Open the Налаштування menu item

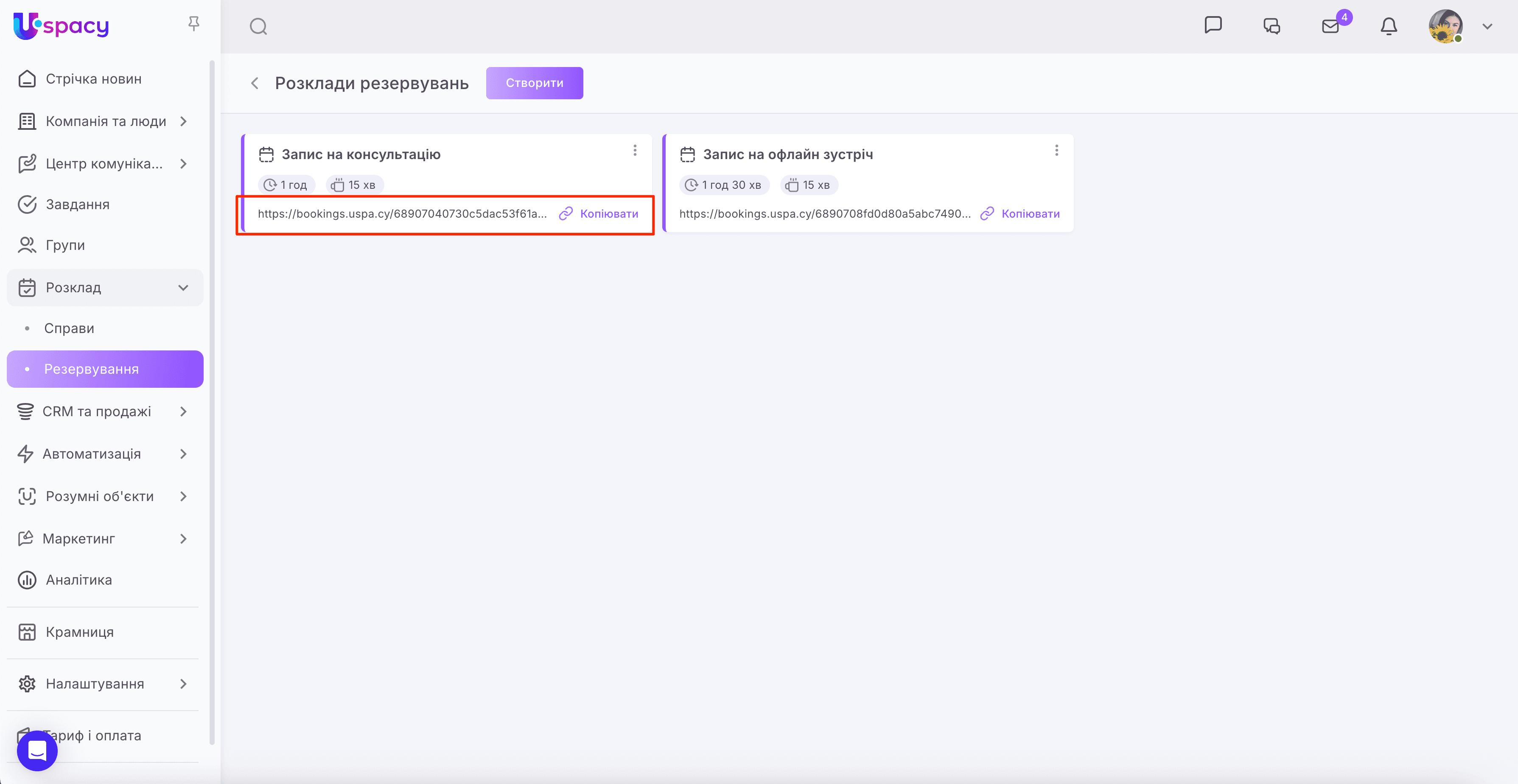point(94,684)
